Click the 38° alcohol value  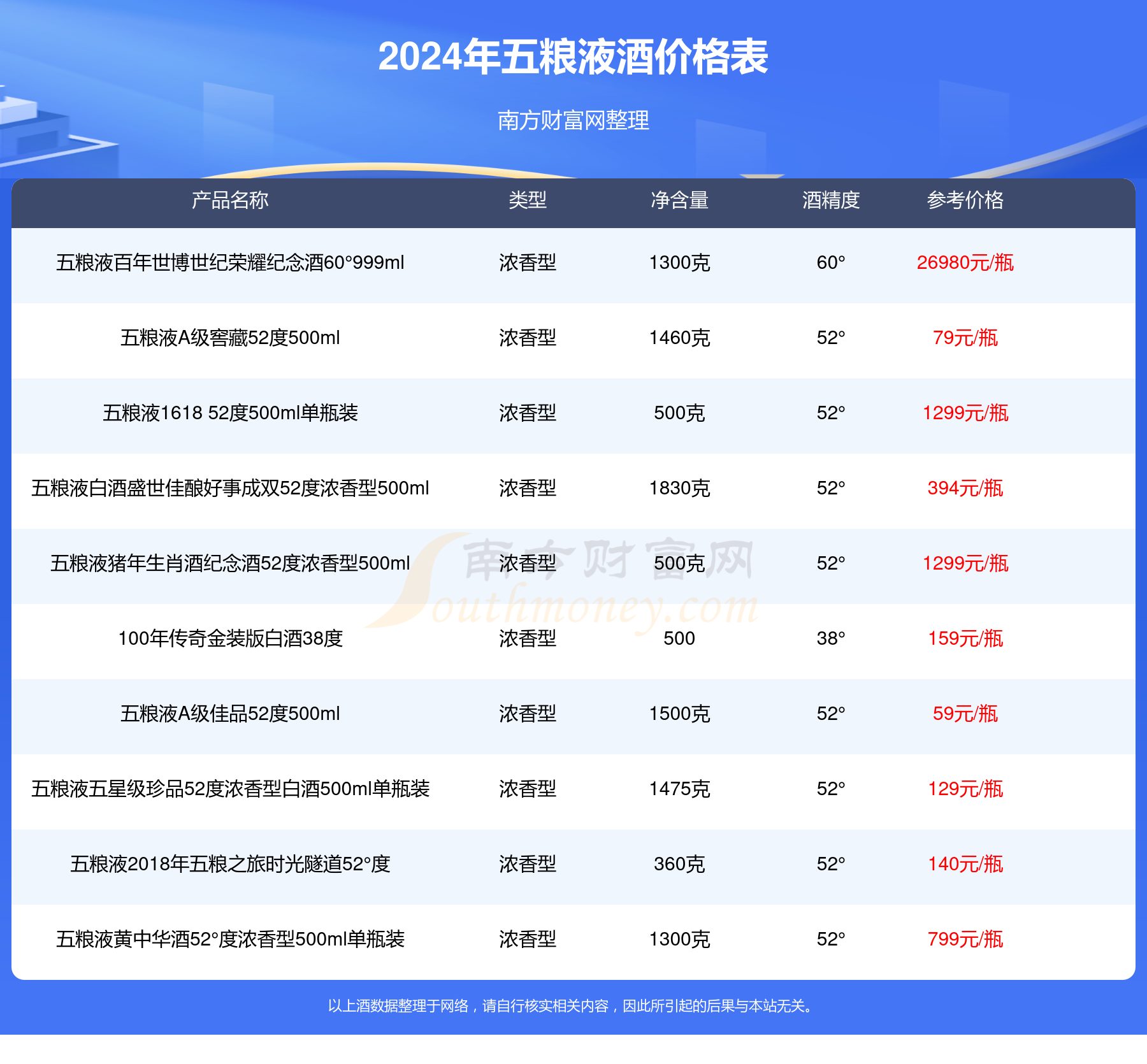(x=831, y=638)
